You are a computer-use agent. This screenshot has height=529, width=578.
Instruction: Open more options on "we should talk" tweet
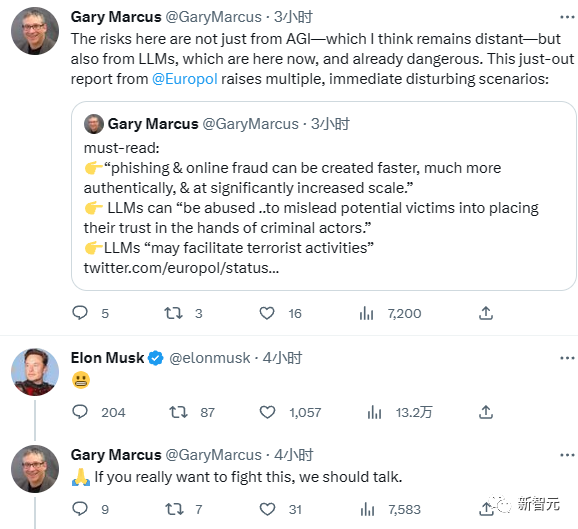click(567, 455)
